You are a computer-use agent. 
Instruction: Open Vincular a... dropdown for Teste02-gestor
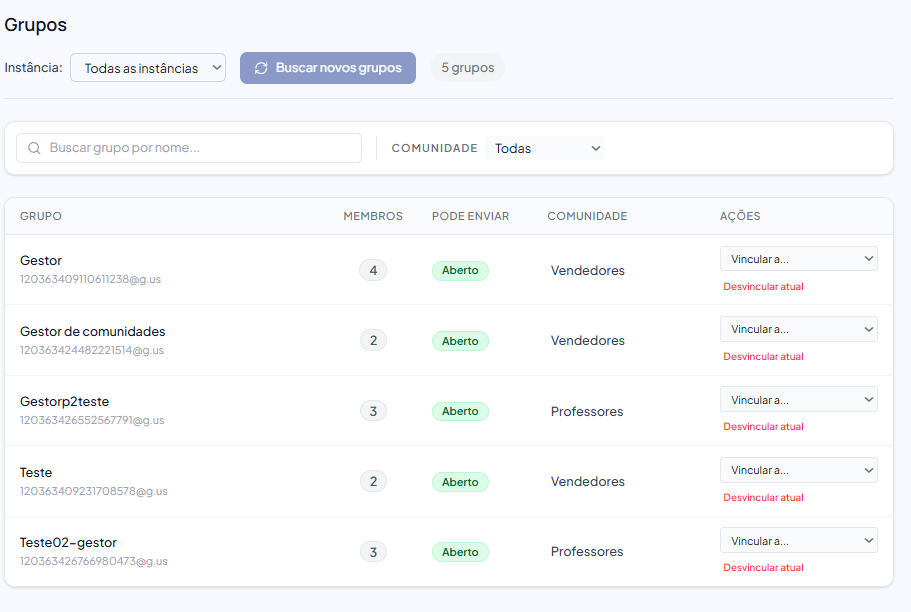pyautogui.click(x=798, y=541)
